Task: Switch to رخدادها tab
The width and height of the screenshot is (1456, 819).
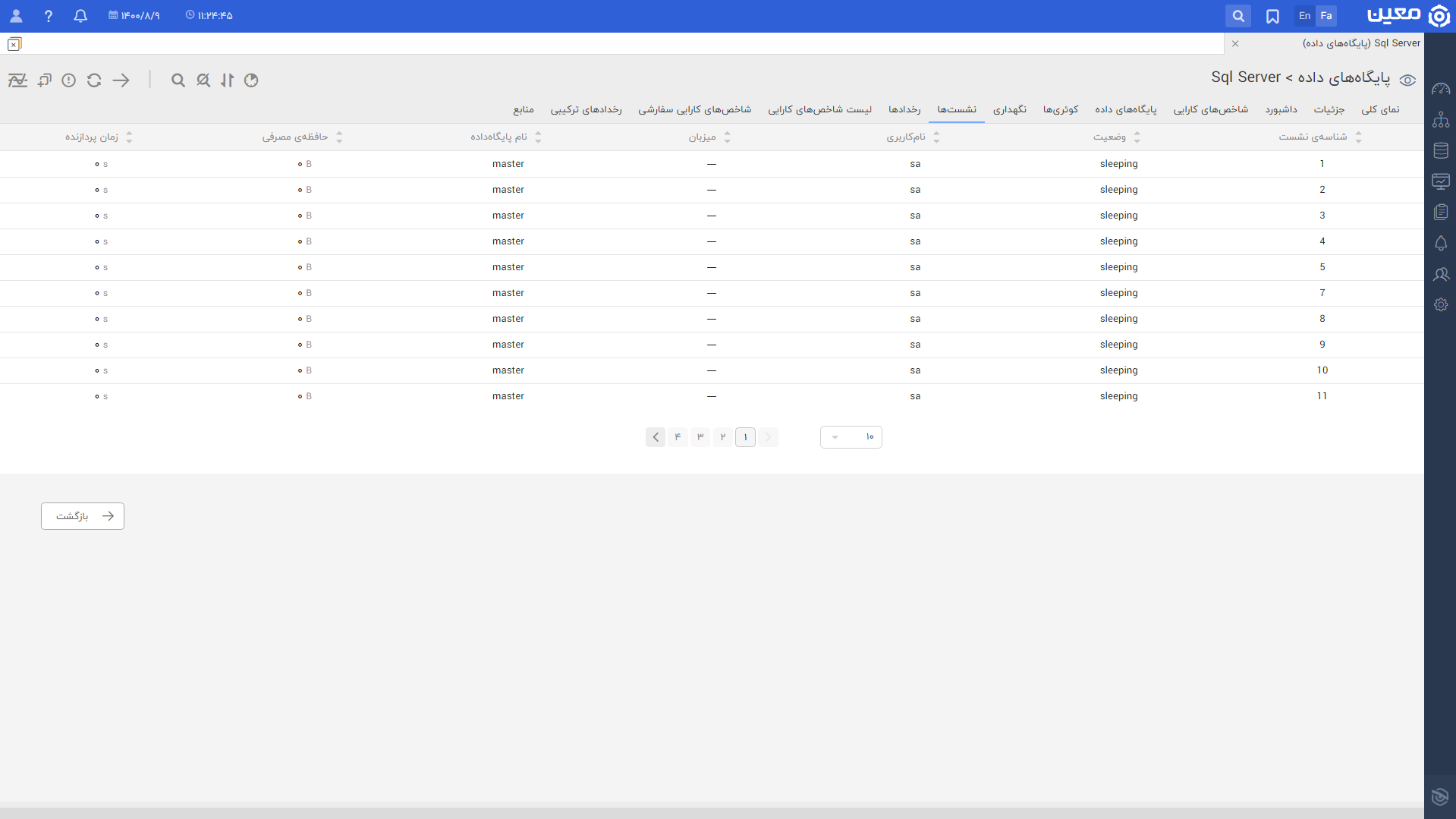Action: [904, 110]
